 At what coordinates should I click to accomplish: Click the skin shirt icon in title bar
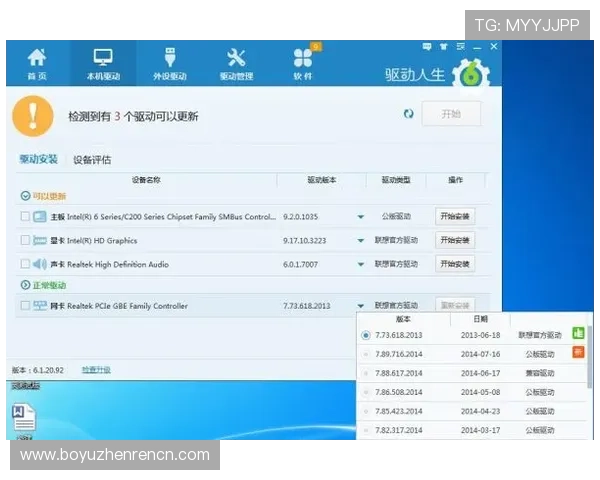(x=443, y=47)
